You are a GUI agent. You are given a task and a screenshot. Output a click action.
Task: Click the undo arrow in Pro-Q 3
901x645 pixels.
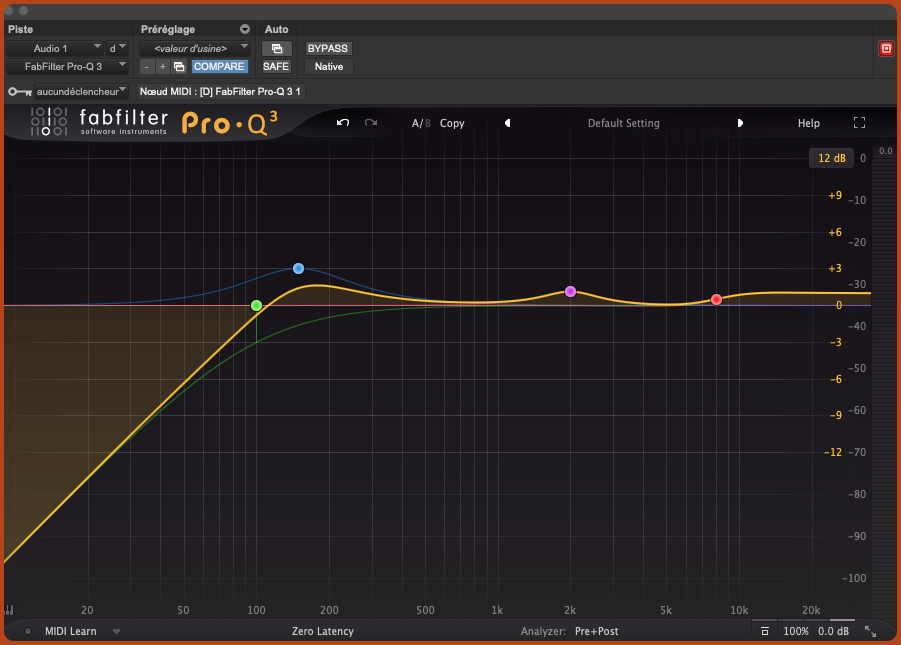coord(343,123)
